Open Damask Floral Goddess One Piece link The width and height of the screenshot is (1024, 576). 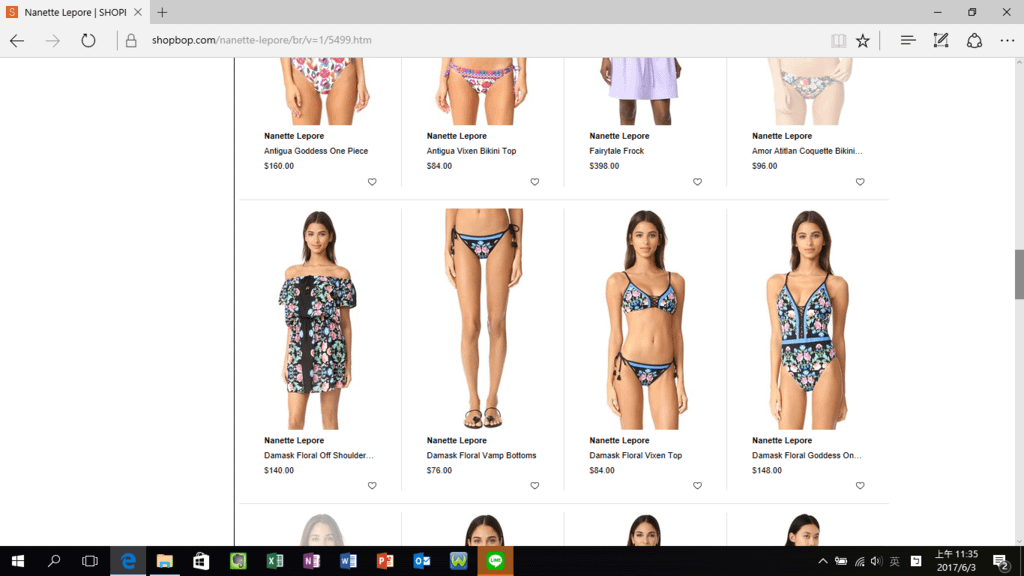807,455
